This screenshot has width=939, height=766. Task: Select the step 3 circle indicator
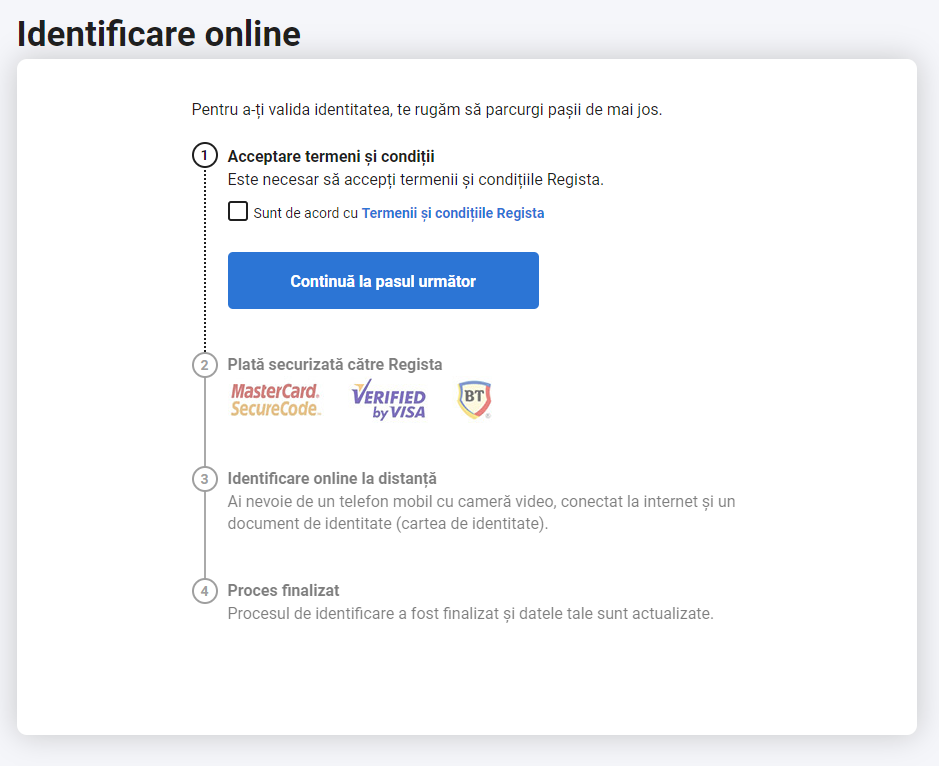click(205, 479)
